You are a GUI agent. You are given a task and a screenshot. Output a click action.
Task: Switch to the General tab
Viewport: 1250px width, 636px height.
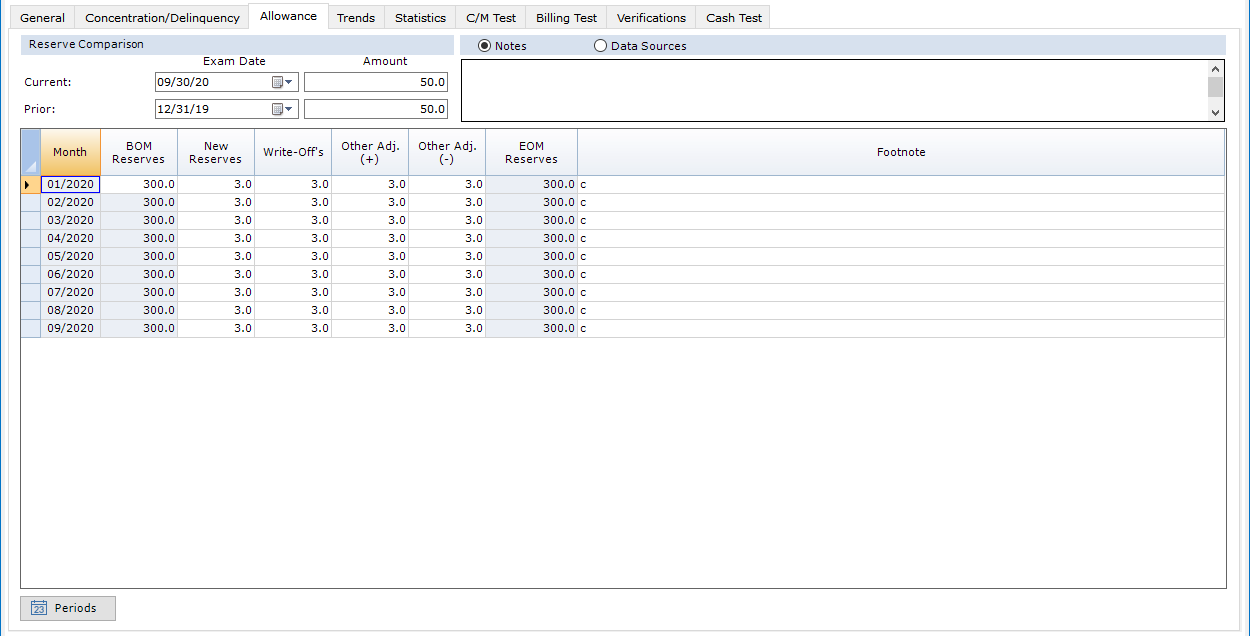[42, 18]
